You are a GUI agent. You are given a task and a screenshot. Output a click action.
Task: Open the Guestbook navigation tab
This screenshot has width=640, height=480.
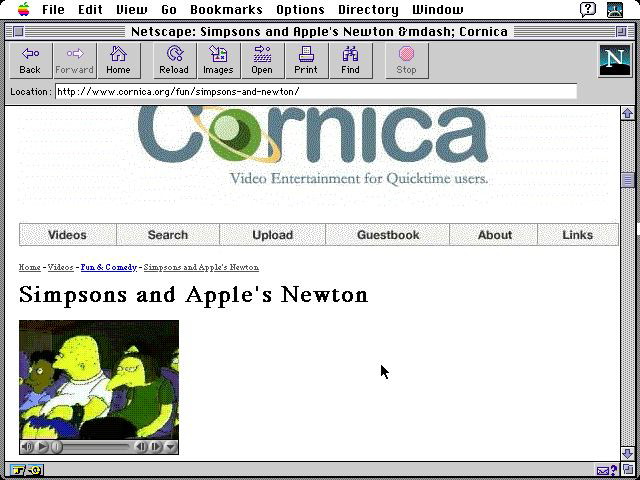[388, 235]
